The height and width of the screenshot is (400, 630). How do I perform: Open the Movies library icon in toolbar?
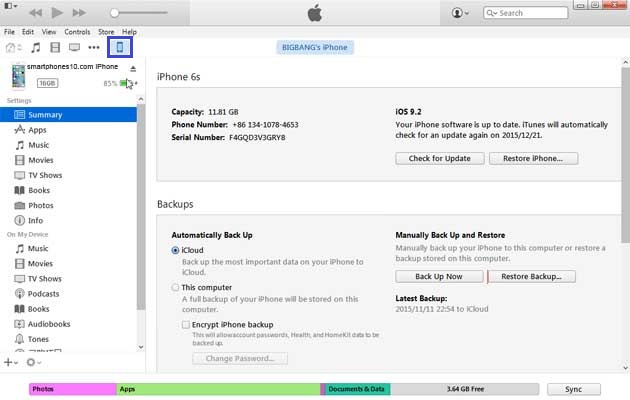(x=55, y=47)
